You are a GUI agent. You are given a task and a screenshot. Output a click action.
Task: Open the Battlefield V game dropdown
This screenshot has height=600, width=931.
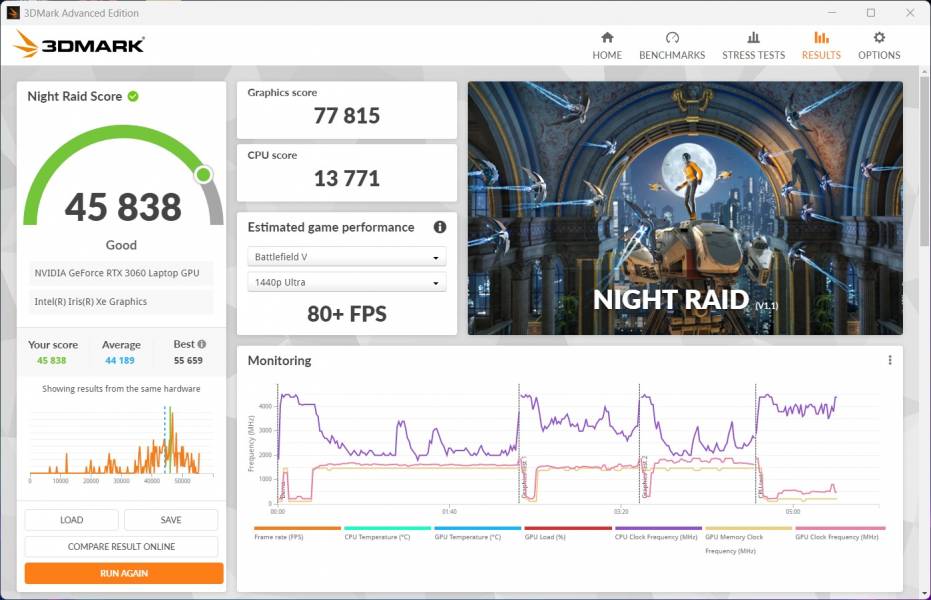click(347, 257)
